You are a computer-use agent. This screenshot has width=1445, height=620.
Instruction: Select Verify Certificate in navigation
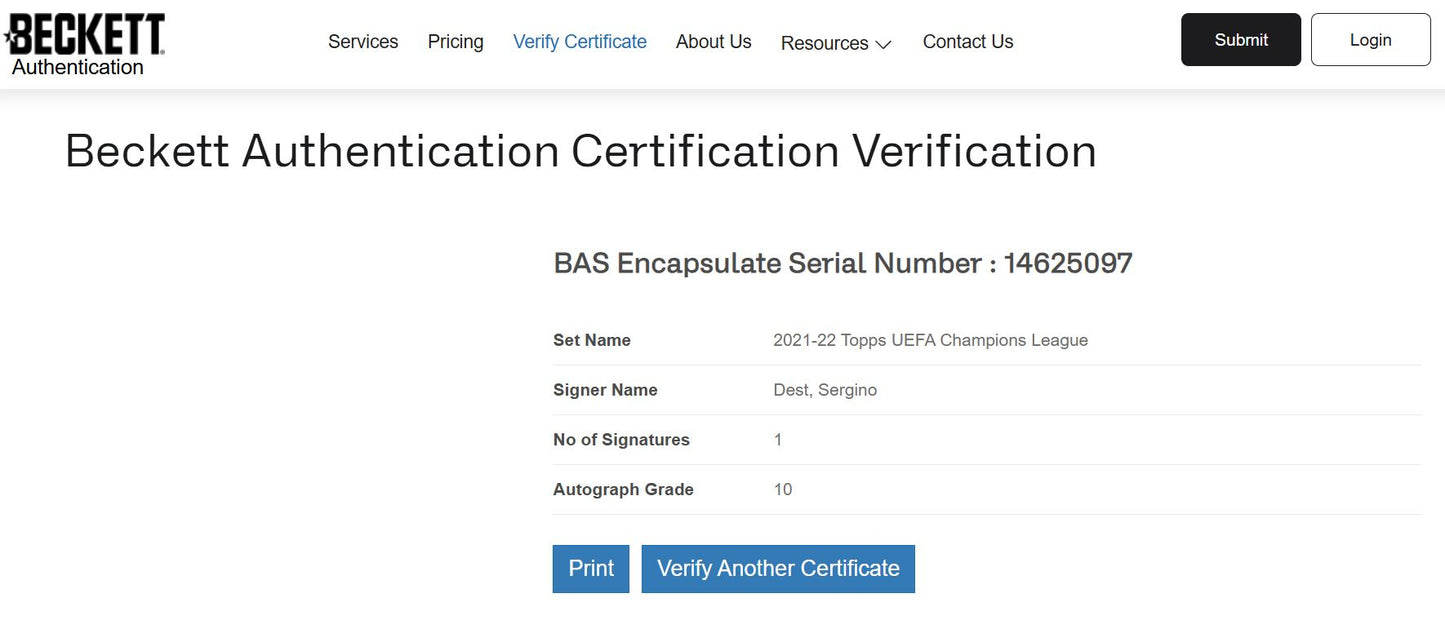pos(580,42)
